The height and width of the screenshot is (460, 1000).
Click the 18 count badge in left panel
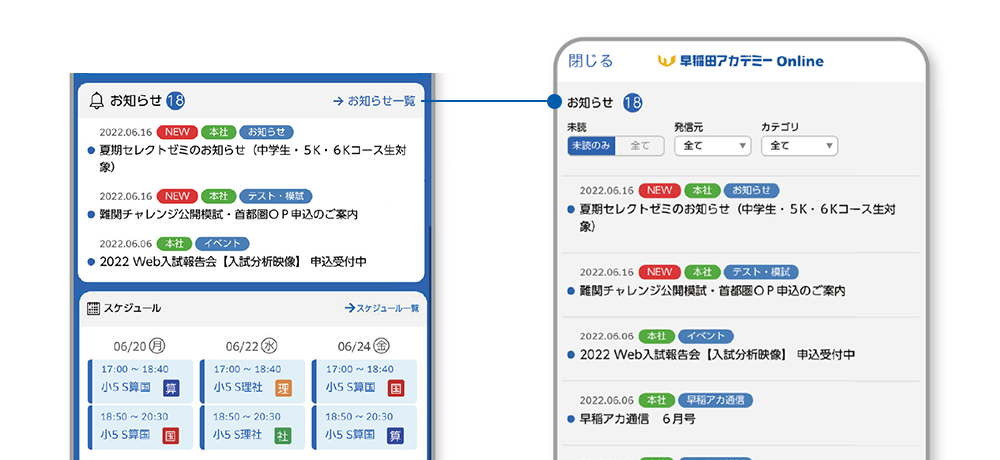click(175, 101)
